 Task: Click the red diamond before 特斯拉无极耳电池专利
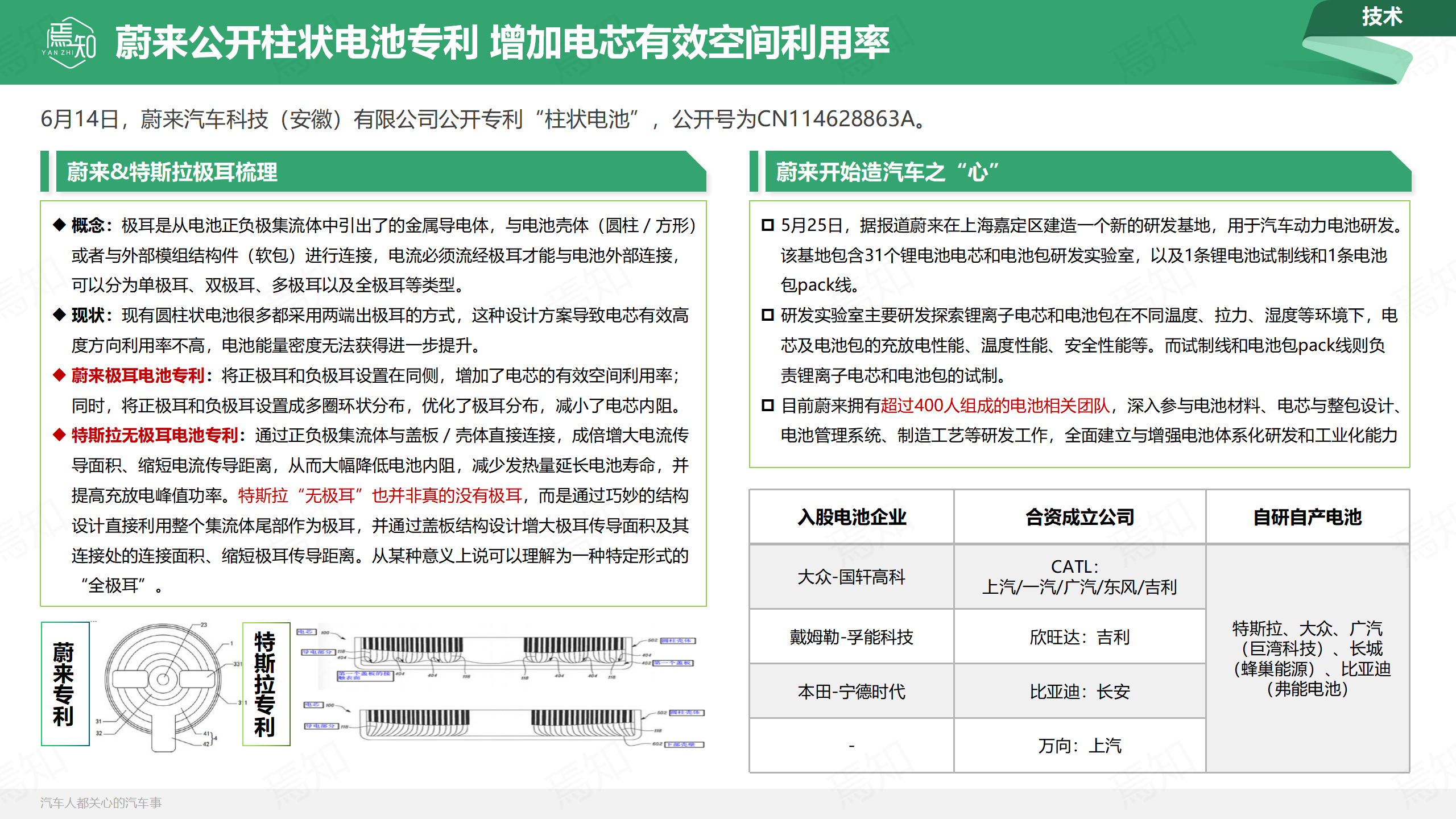click(59, 435)
